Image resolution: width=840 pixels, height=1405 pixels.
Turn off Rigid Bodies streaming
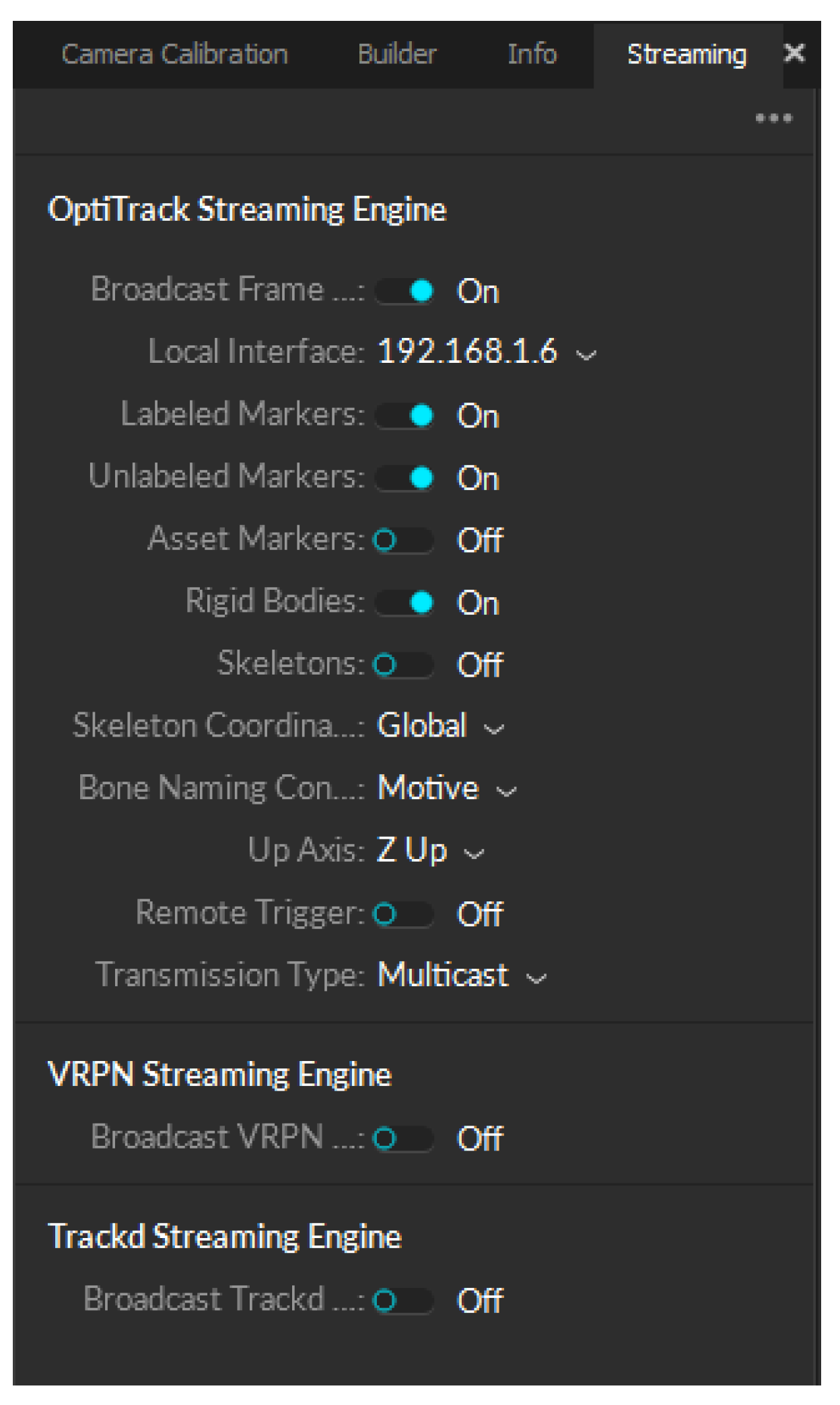pyautogui.click(x=405, y=603)
